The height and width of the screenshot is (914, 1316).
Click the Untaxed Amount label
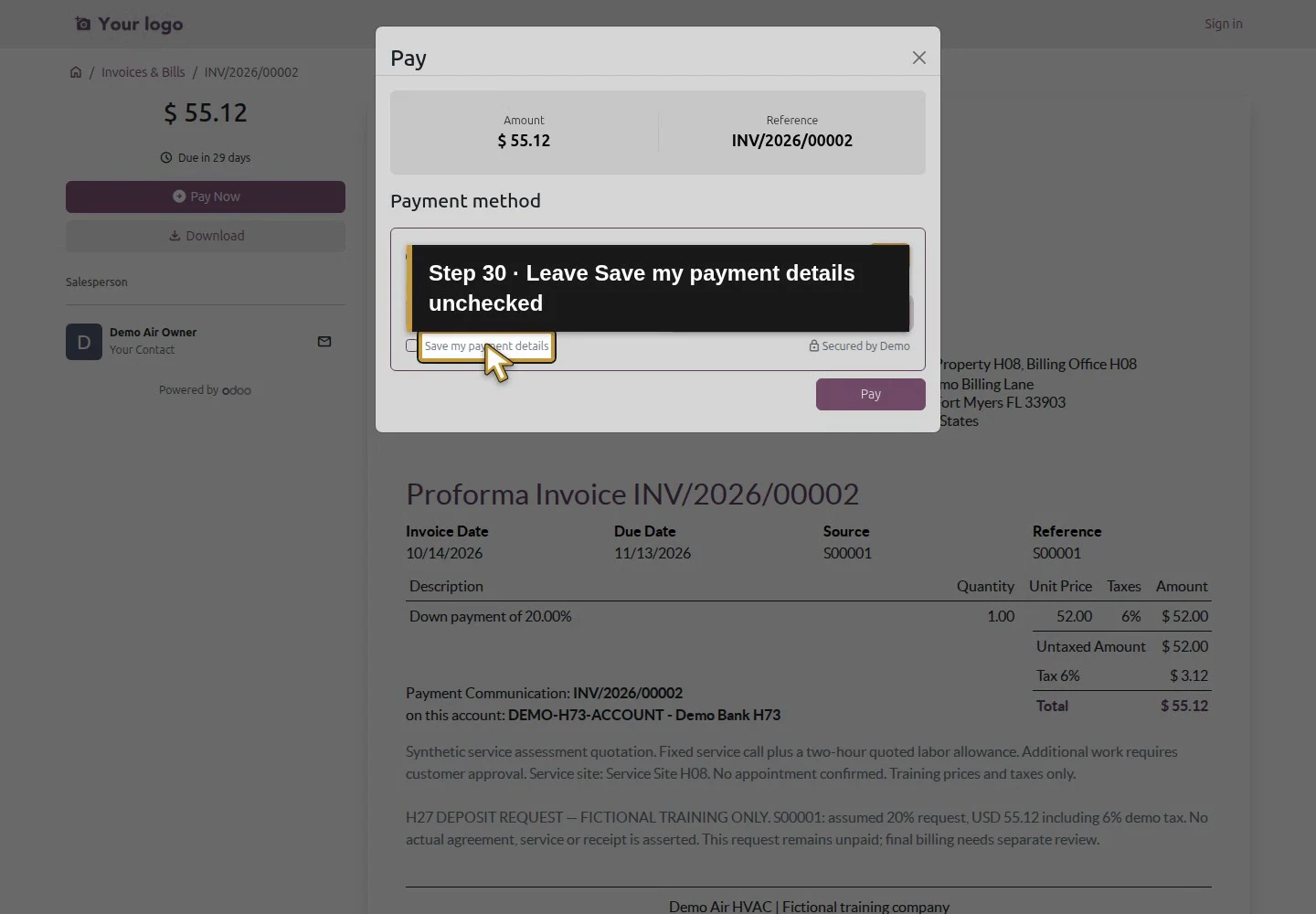[1091, 646]
